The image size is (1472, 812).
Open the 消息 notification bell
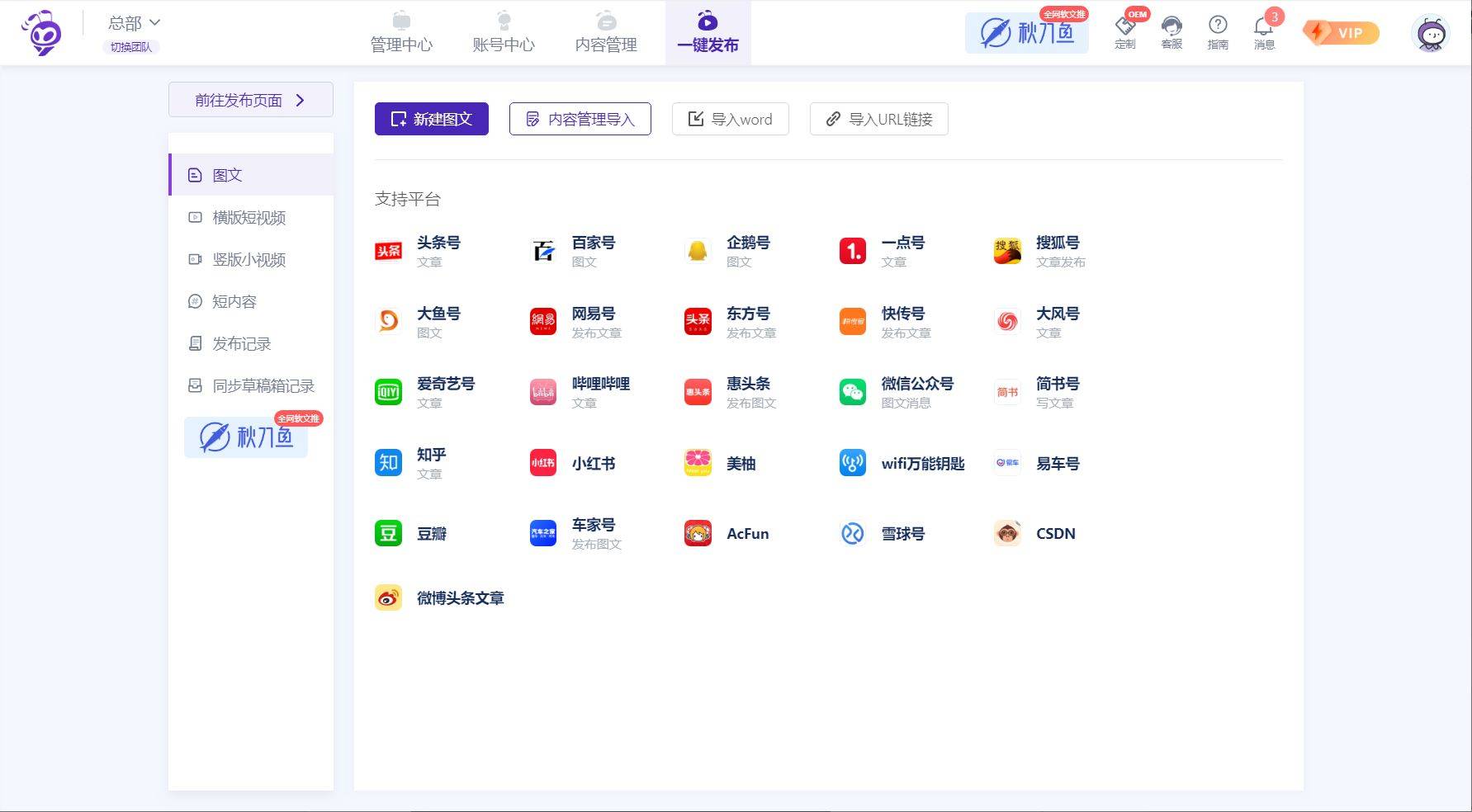coord(1264,26)
